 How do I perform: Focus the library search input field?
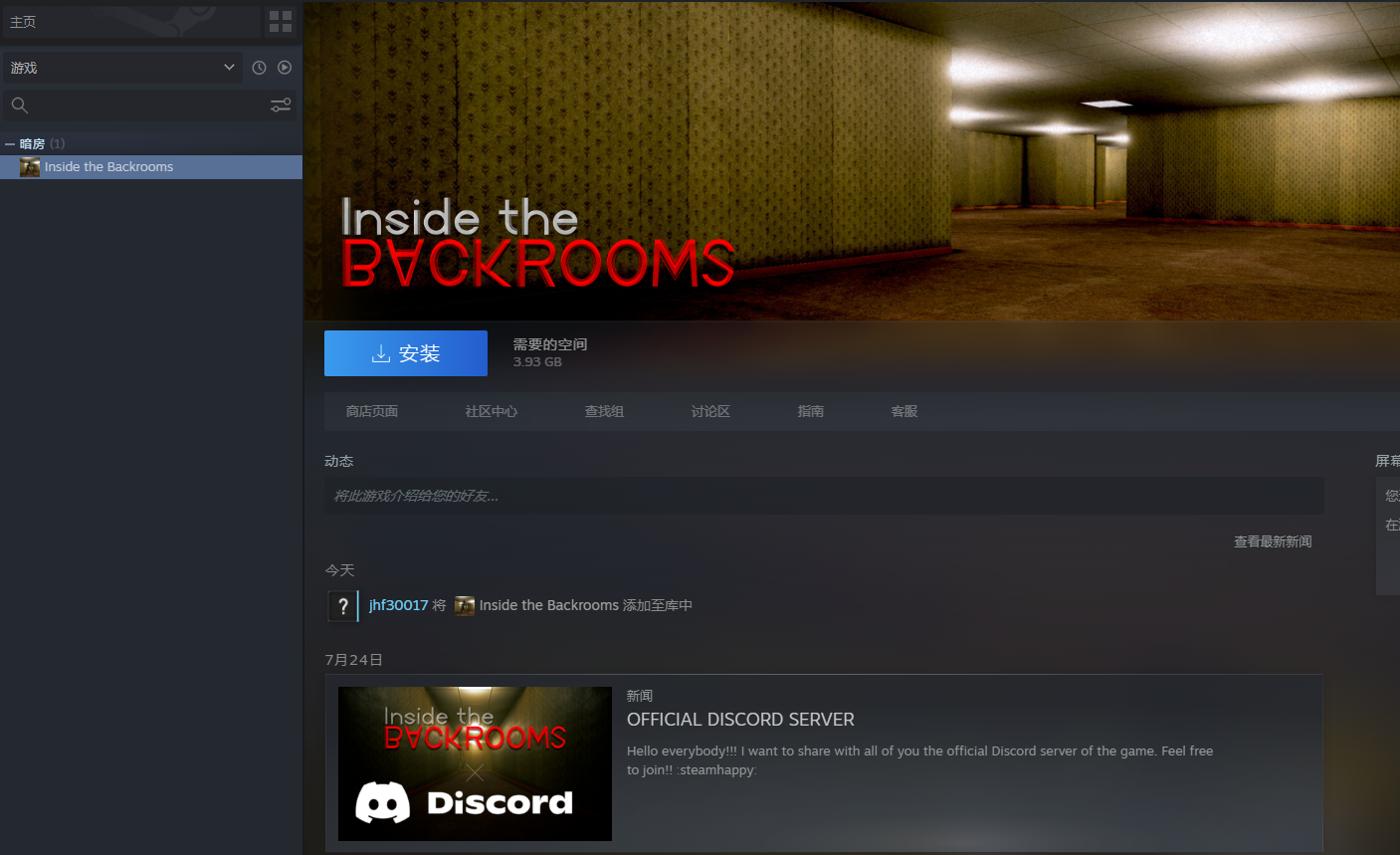click(149, 106)
